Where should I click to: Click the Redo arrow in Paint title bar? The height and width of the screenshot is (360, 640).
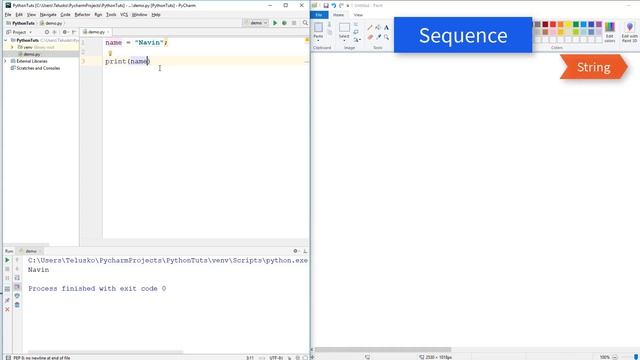coord(341,5)
